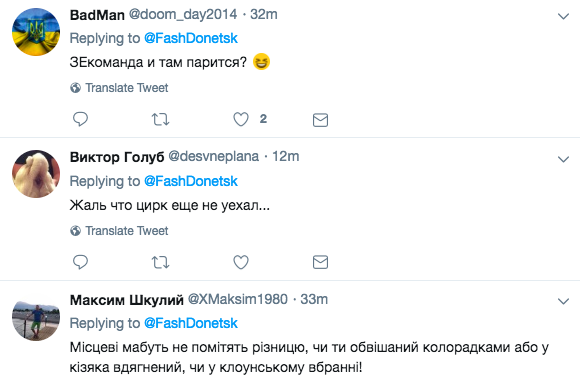Share Виктор Голуб's tweet via message envelope

pos(320,262)
